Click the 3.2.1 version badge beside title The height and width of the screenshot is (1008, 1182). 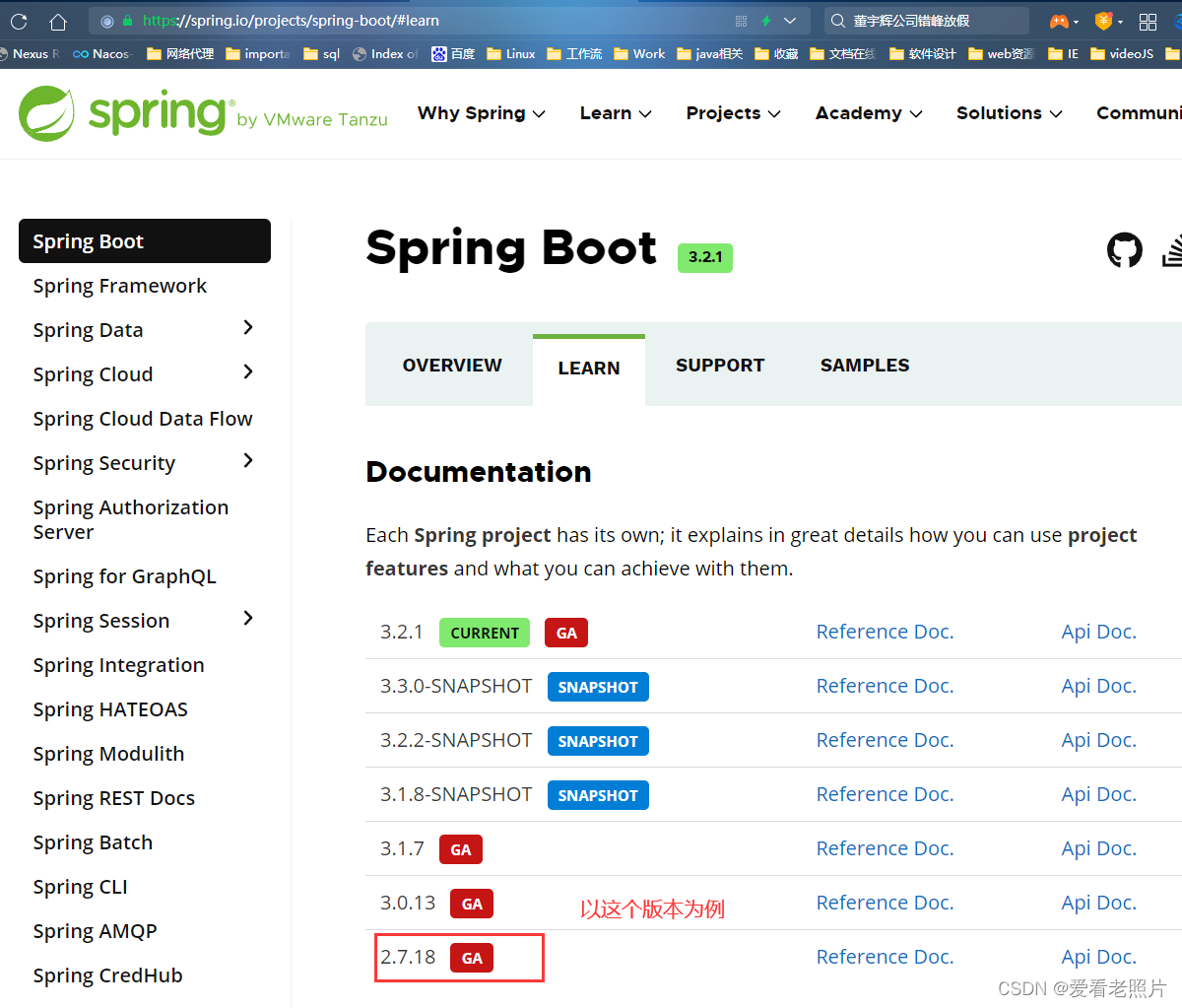(705, 257)
